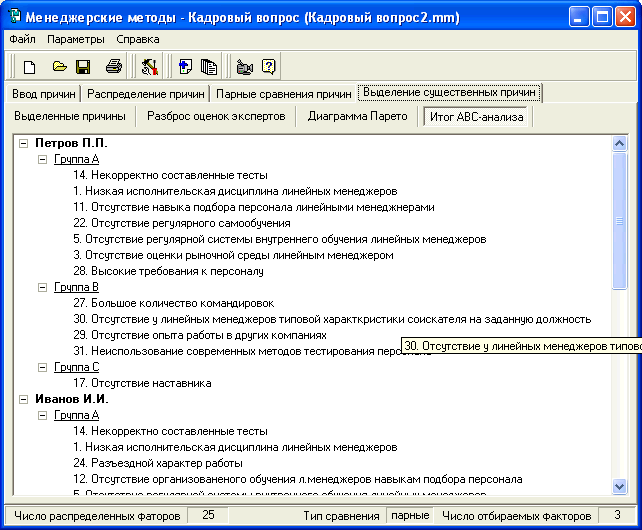The height and width of the screenshot is (530, 642).
Task: Click Группа C link under Петров П.П.
Action: tap(77, 367)
